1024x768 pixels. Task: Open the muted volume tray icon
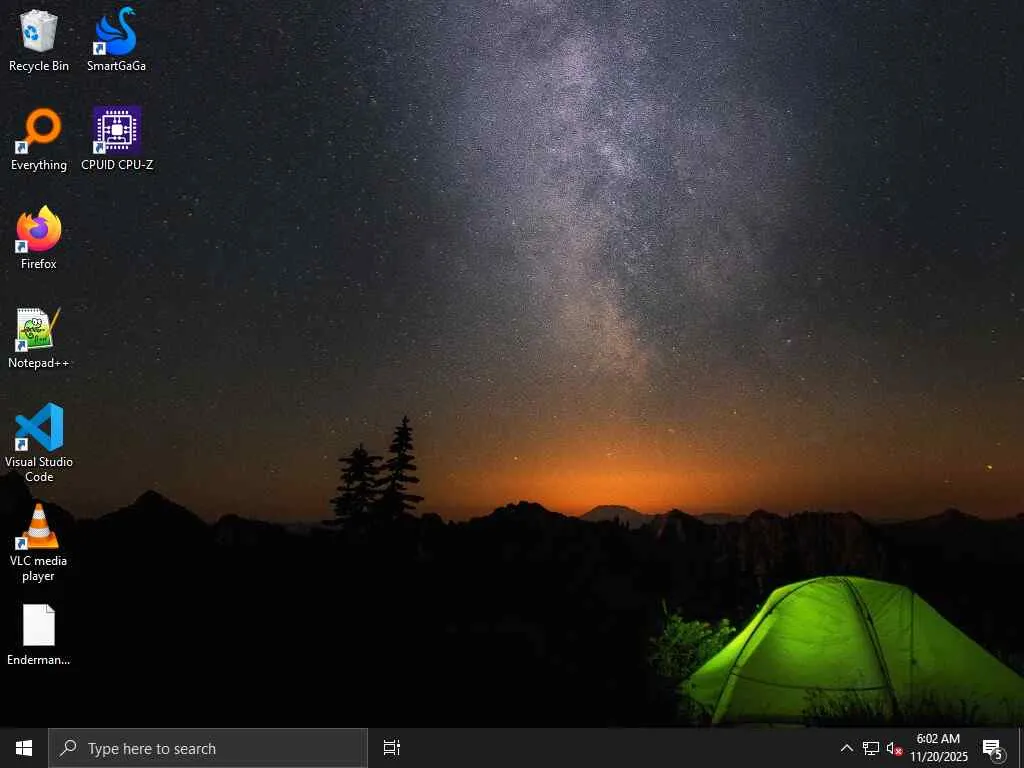pyautogui.click(x=894, y=748)
